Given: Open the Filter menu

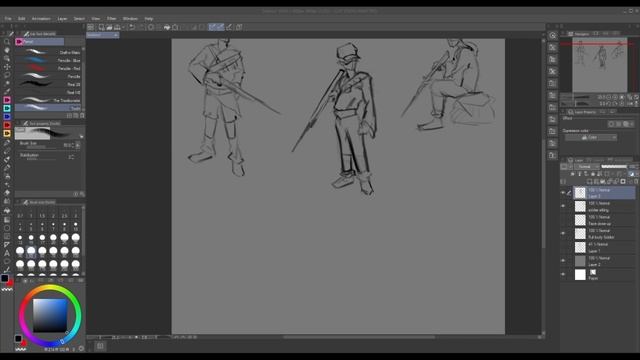Looking at the screenshot, I should click(x=111, y=19).
